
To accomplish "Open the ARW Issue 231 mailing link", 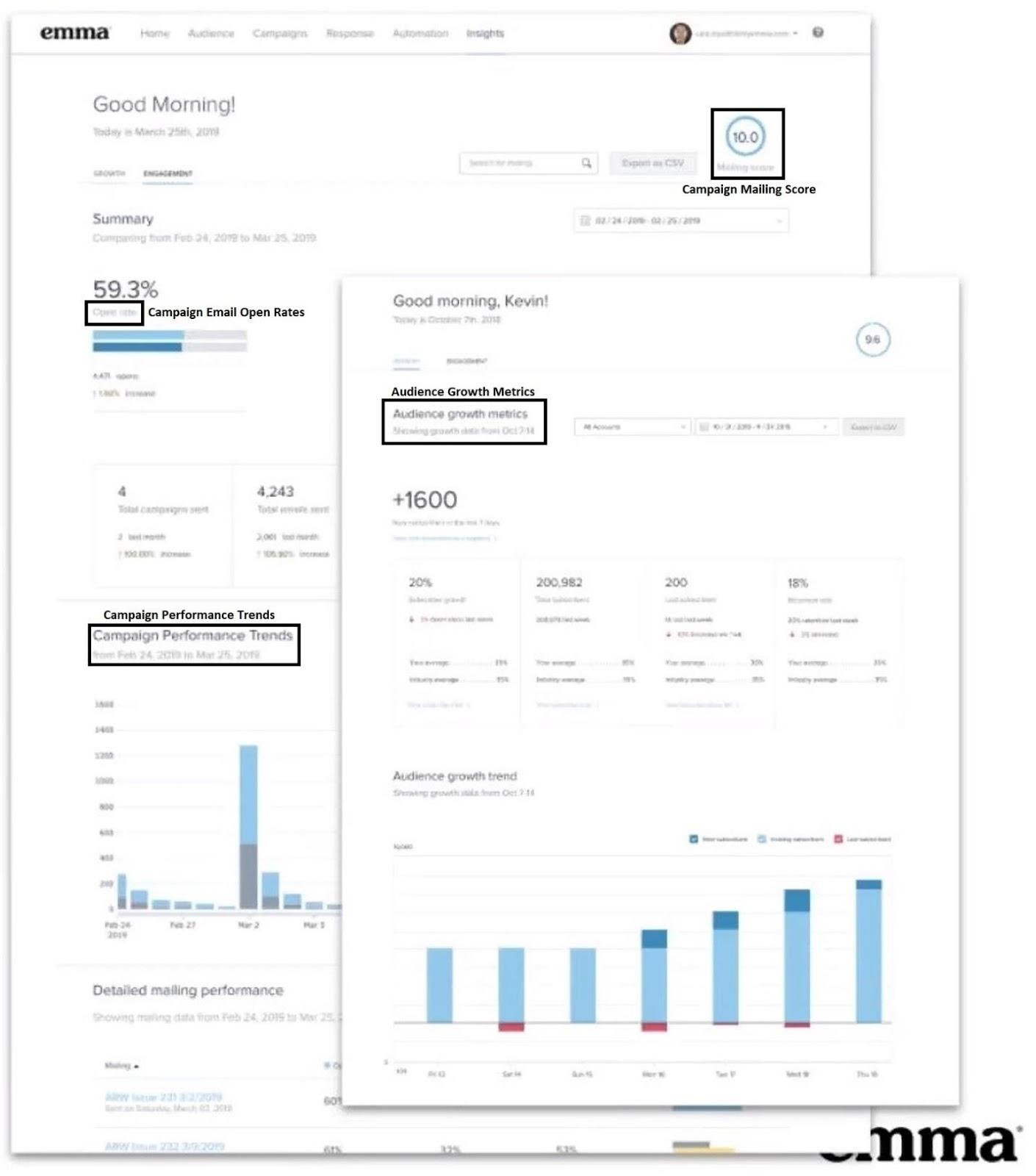I will [163, 1097].
